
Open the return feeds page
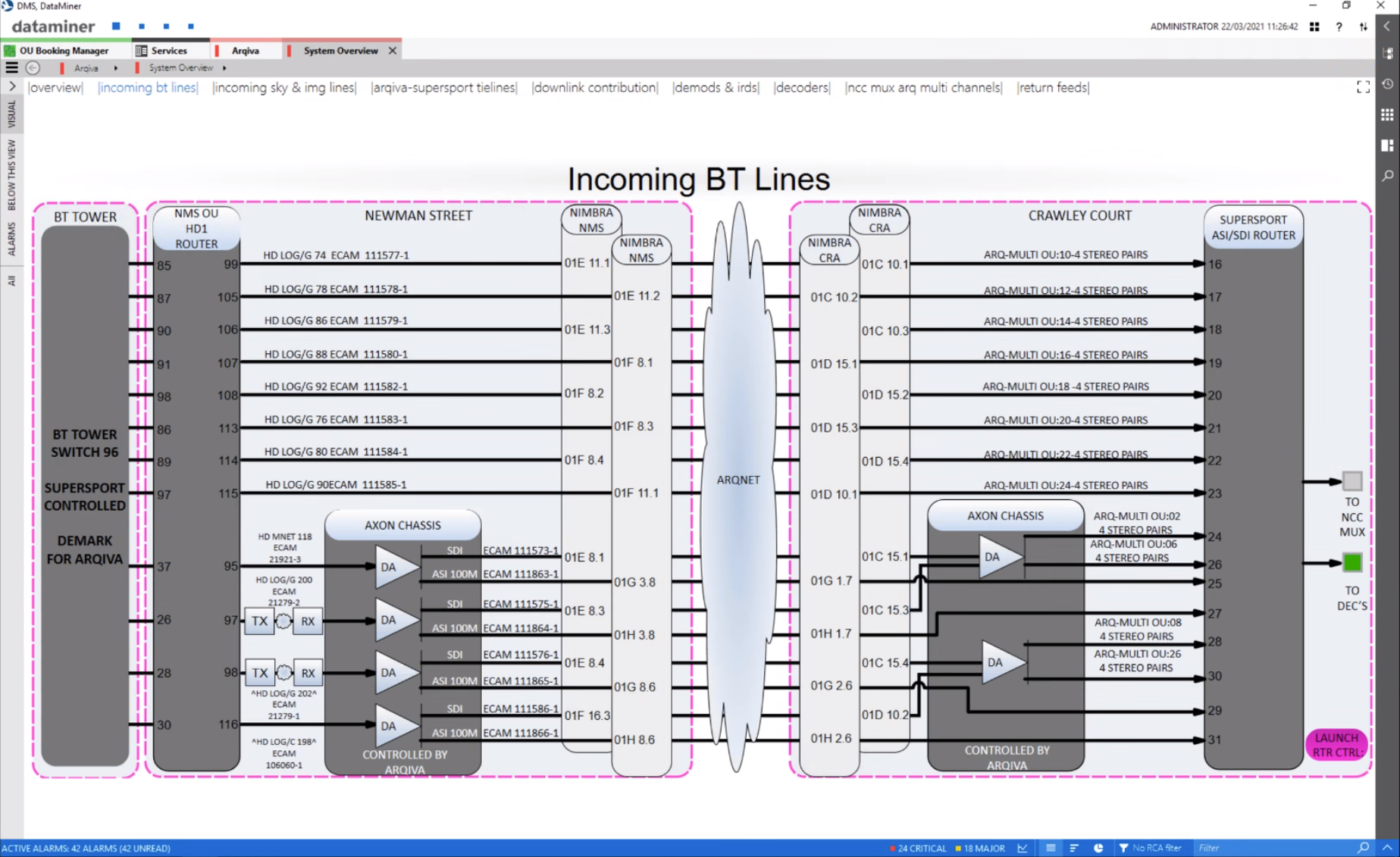pos(1053,87)
